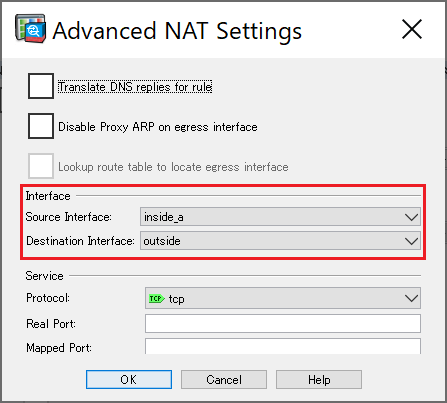447x403 pixels.
Task: Click chevron arrow of Source Interface combo
Action: 411,217
